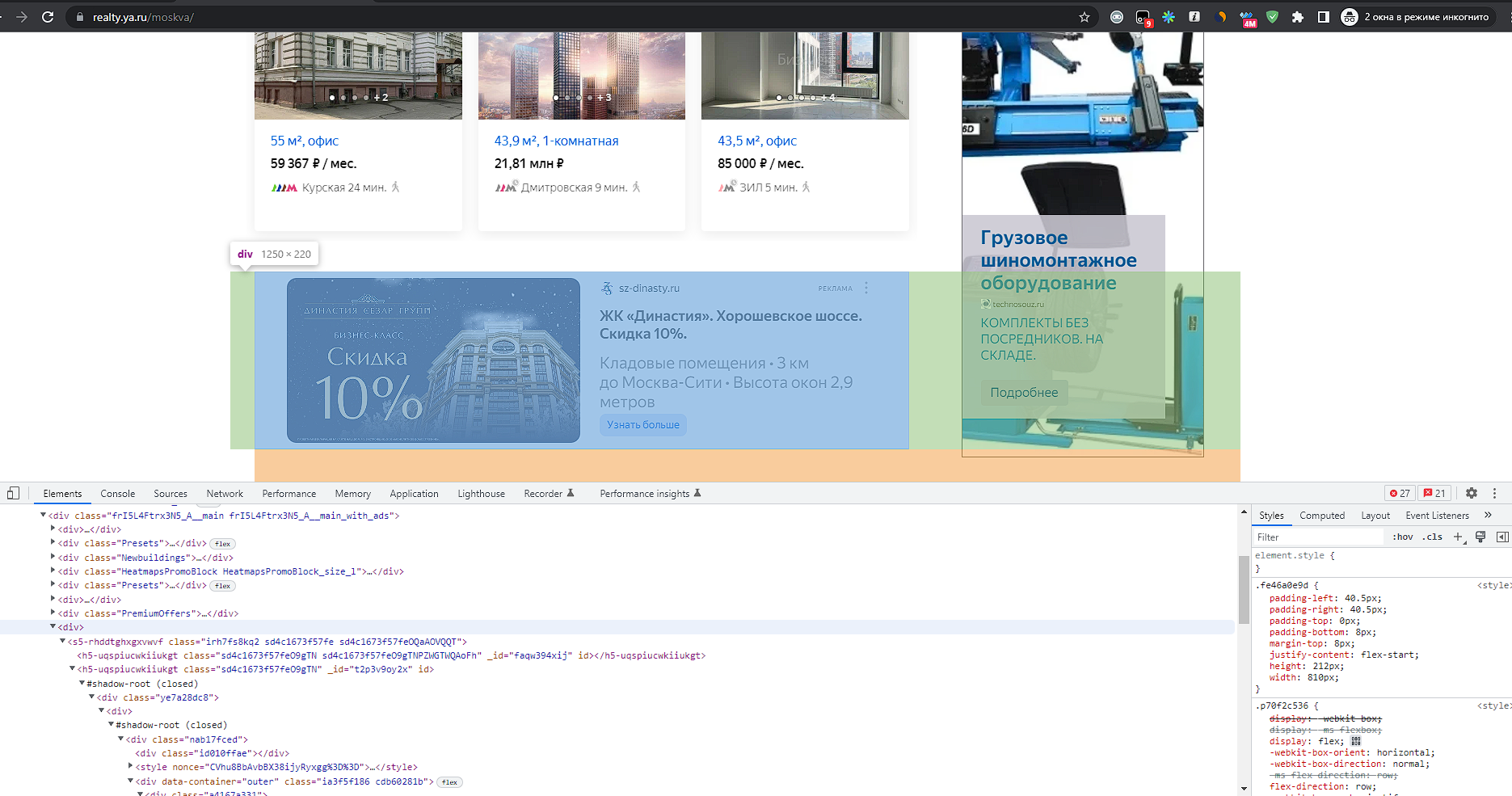Open more panels with the » chevron
This screenshot has height=796, width=1512.
1489,515
